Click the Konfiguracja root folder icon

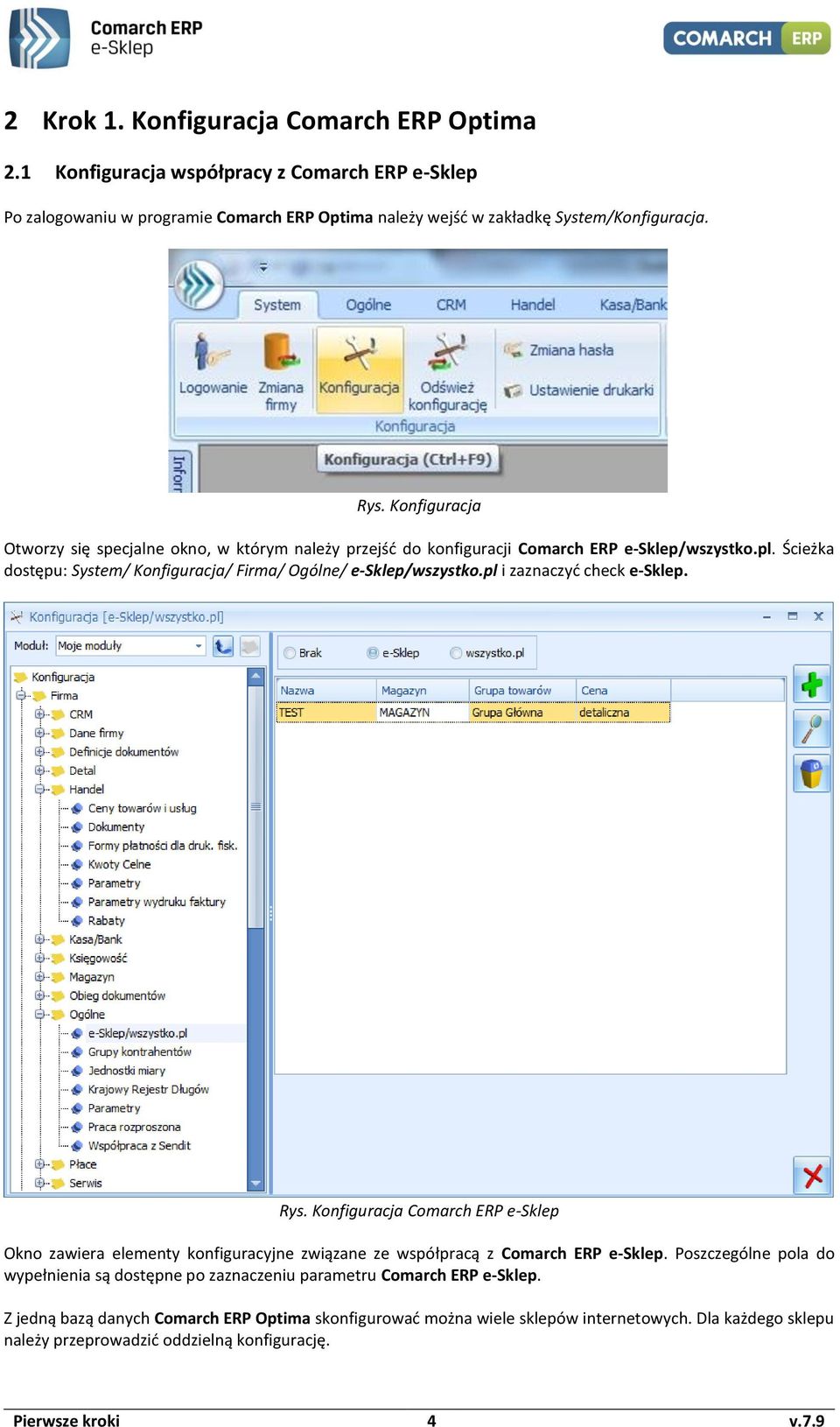21,677
